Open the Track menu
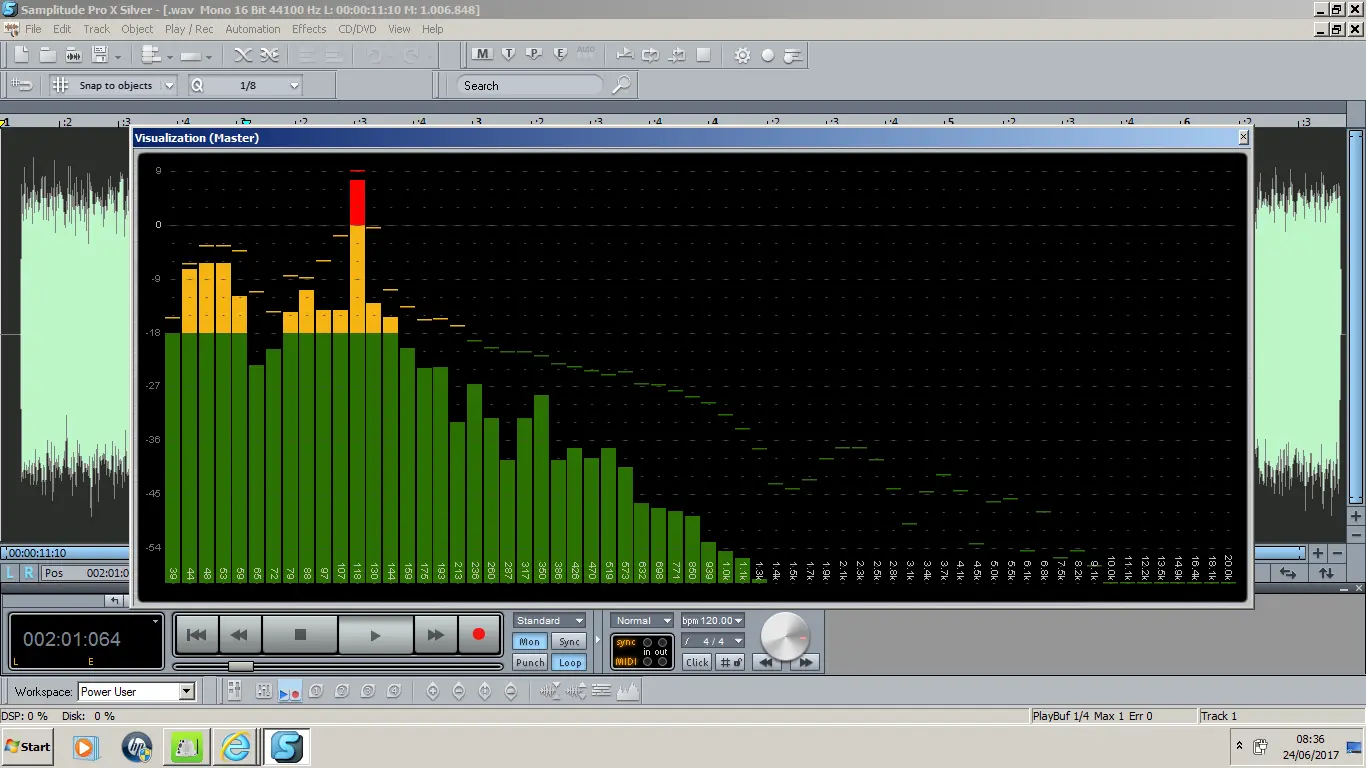Screen dimensions: 1366x768 [97, 29]
